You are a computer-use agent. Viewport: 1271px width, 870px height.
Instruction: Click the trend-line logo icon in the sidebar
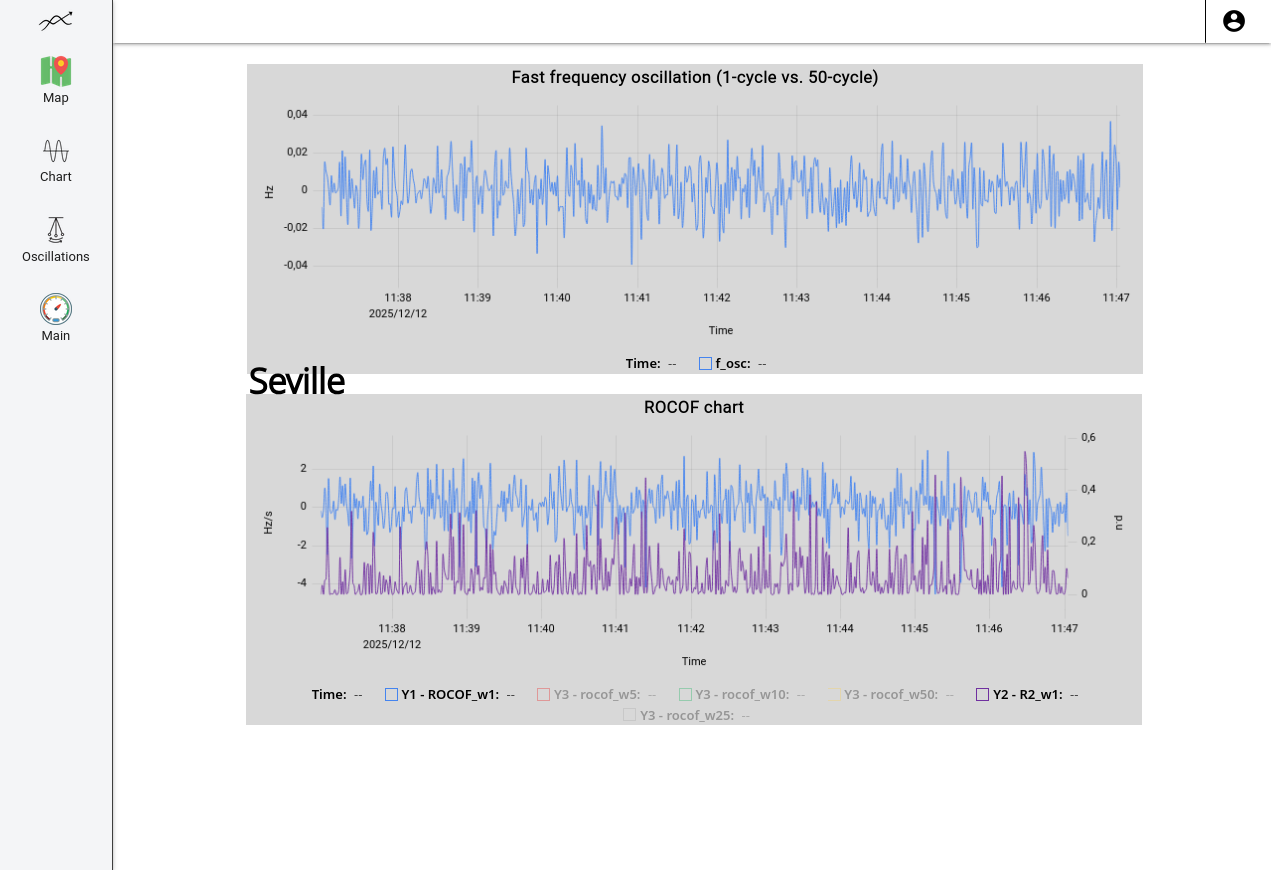(x=56, y=20)
